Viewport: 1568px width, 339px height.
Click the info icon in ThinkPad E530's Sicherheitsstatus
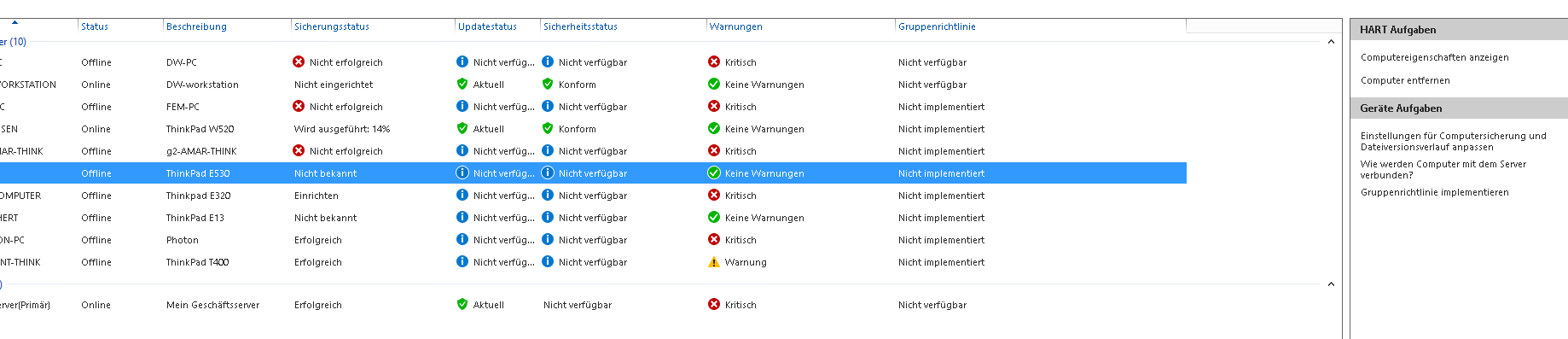(548, 172)
